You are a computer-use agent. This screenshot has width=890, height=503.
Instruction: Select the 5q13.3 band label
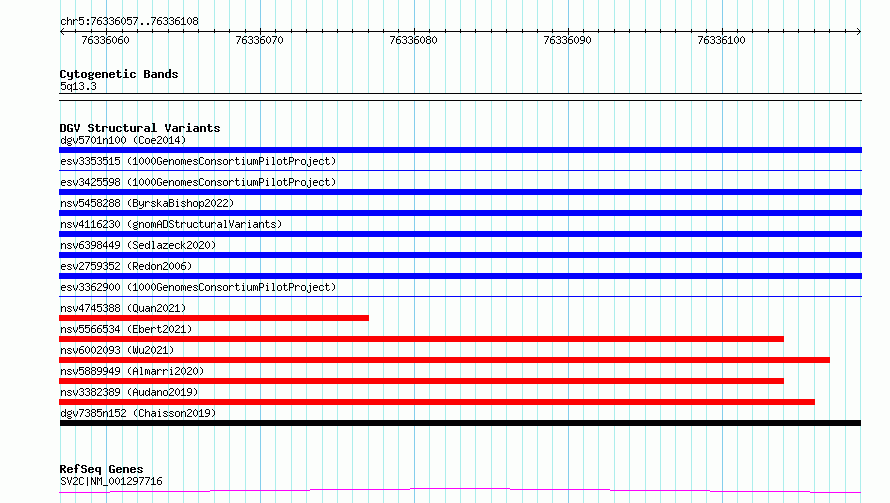tap(78, 86)
